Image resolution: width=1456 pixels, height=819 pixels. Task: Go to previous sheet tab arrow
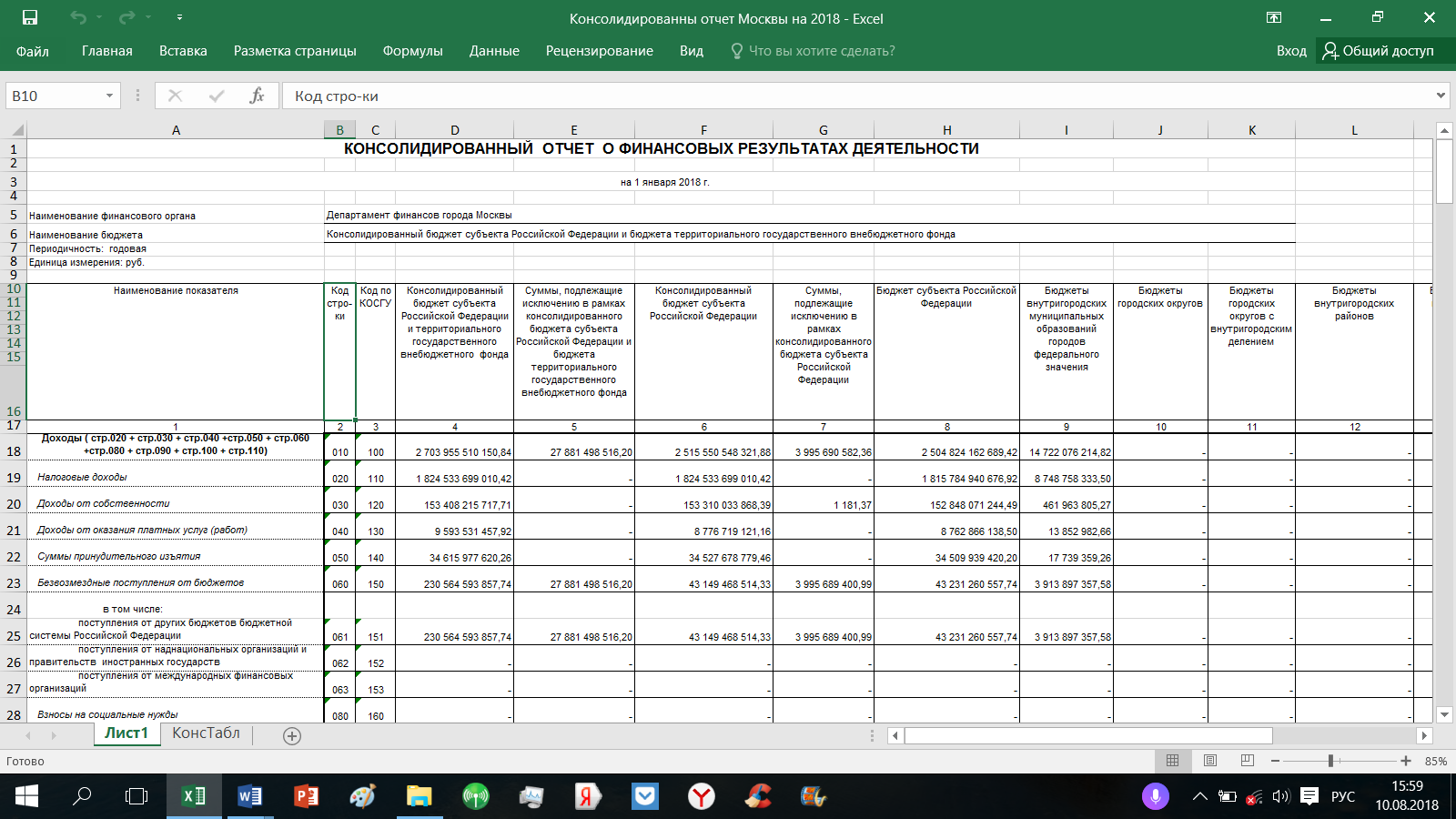pos(28,735)
